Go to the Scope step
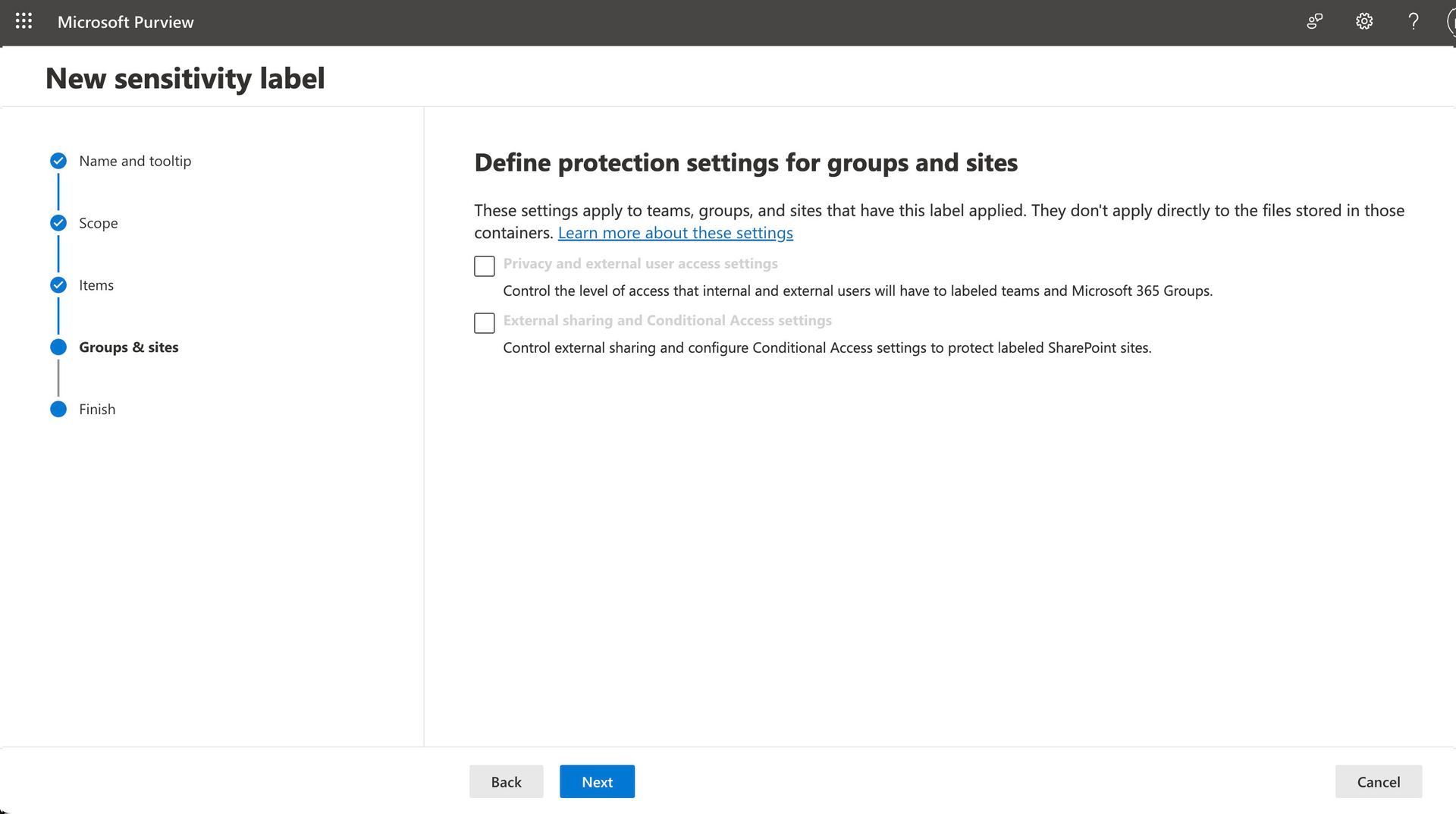 click(99, 223)
